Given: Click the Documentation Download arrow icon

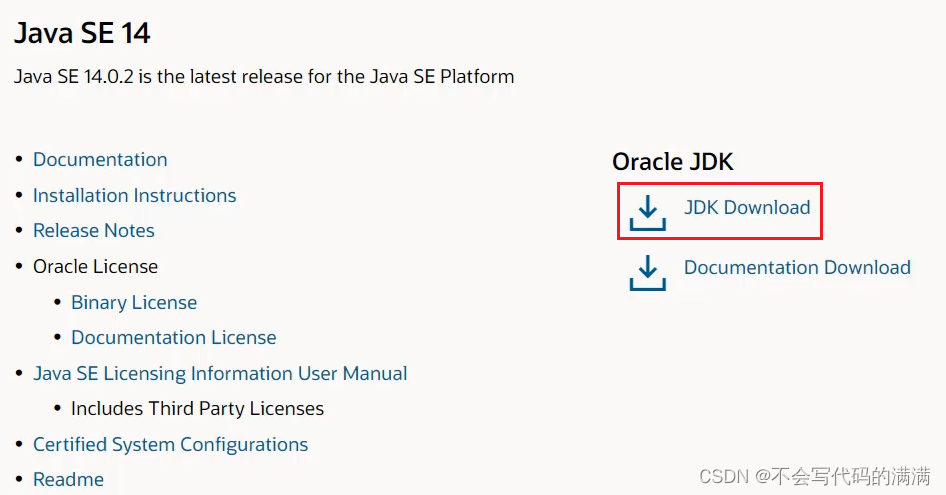Looking at the screenshot, I should tap(647, 273).
